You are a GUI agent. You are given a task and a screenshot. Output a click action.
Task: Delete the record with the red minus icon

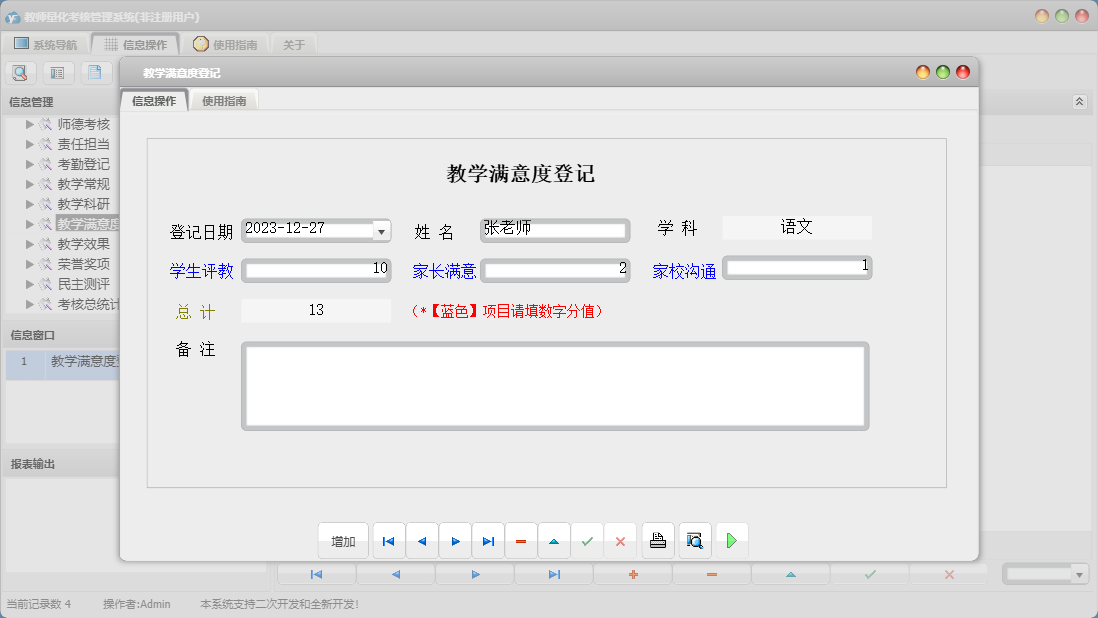coord(521,540)
